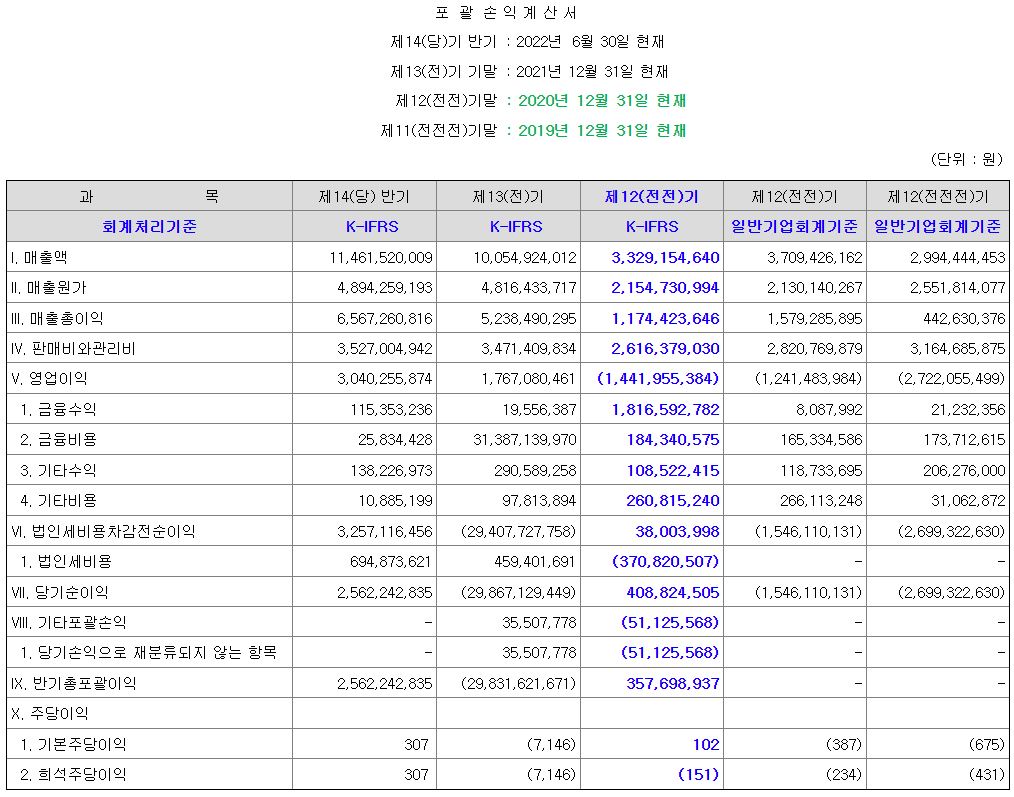The height and width of the screenshot is (797, 1014).
Task: Click the blue value (370,820,507)
Action: click(665, 561)
